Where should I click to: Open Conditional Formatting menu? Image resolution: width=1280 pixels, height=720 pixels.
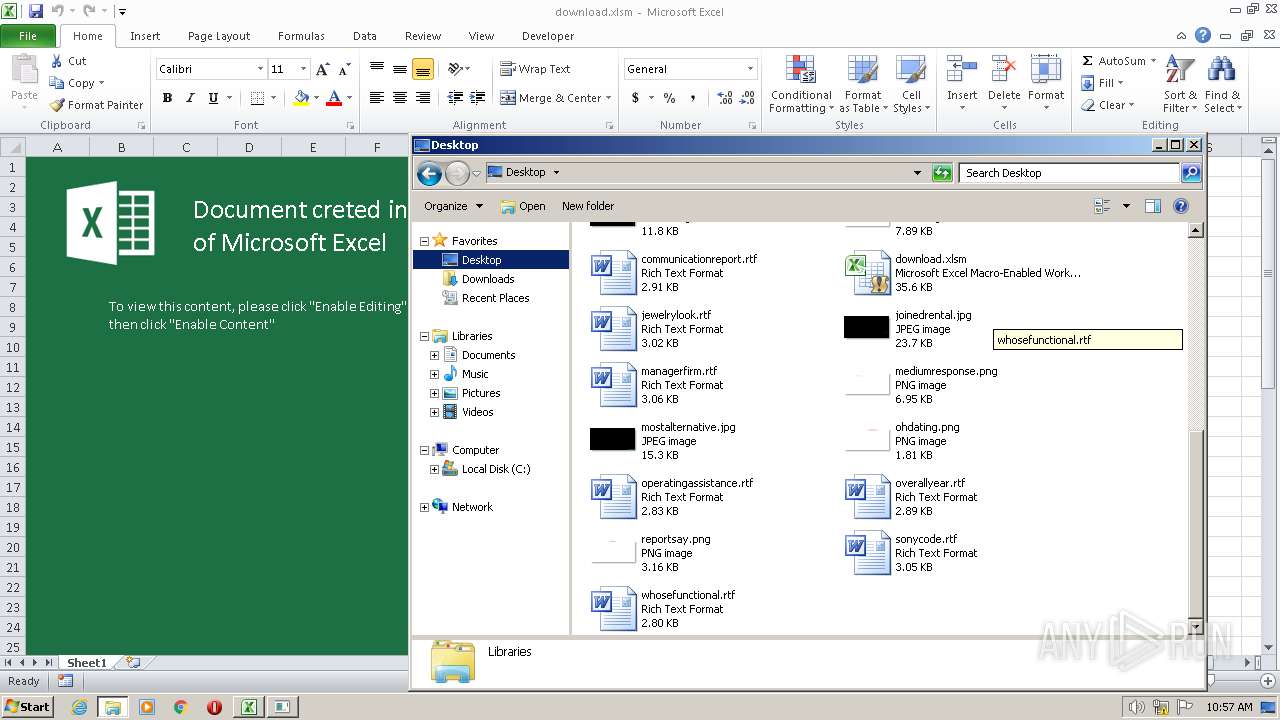(x=800, y=84)
